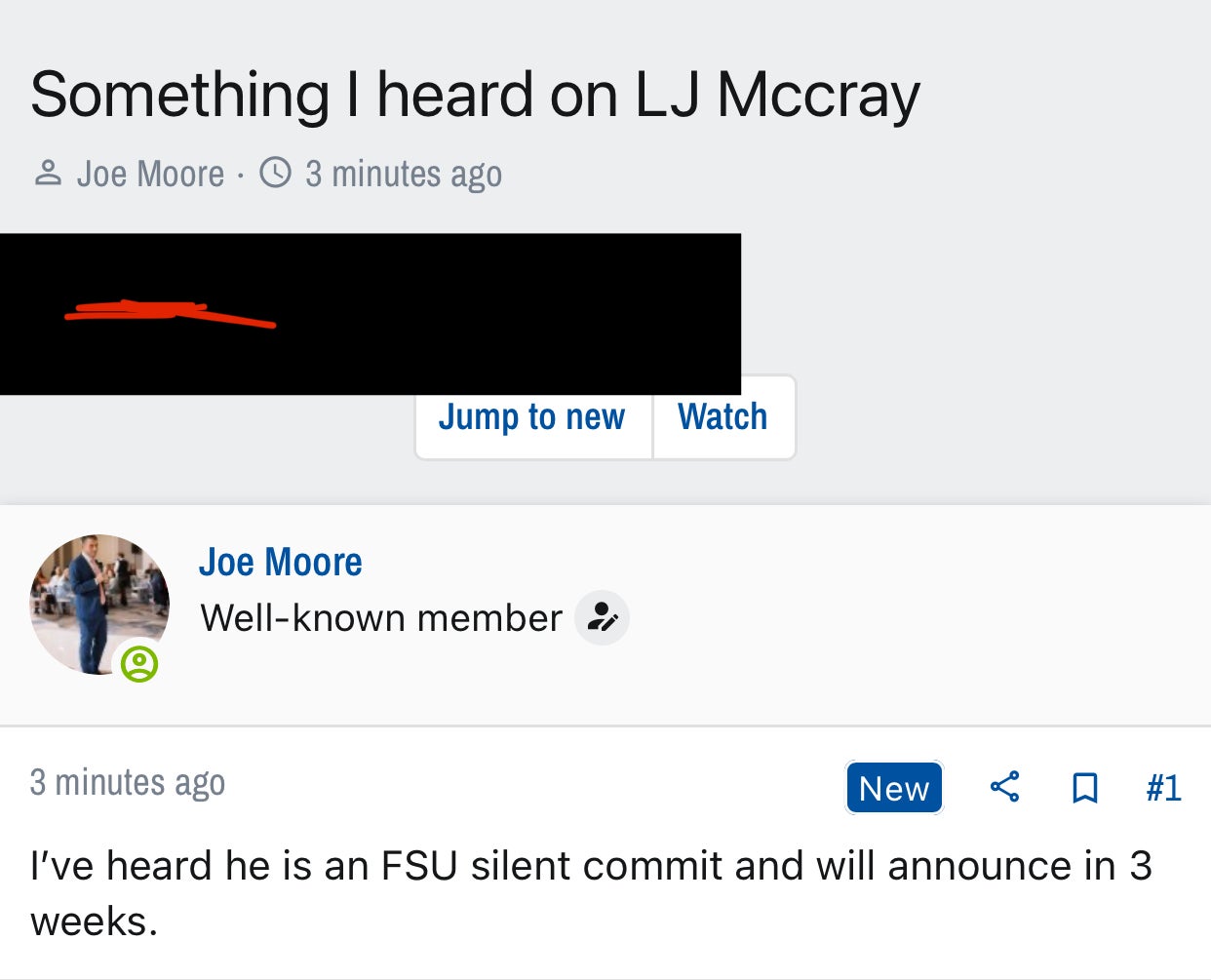
Task: Click the person icon beside thread author
Action: coord(48,174)
